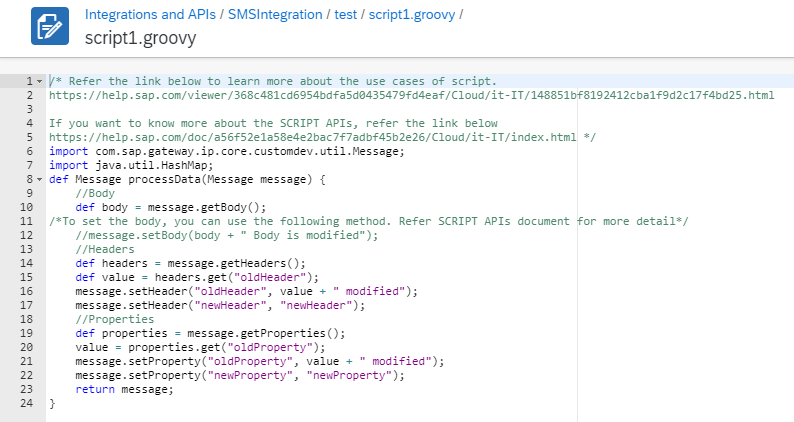Click line number 24 in the gutter
Screen dimensions: 794x422
(28, 404)
